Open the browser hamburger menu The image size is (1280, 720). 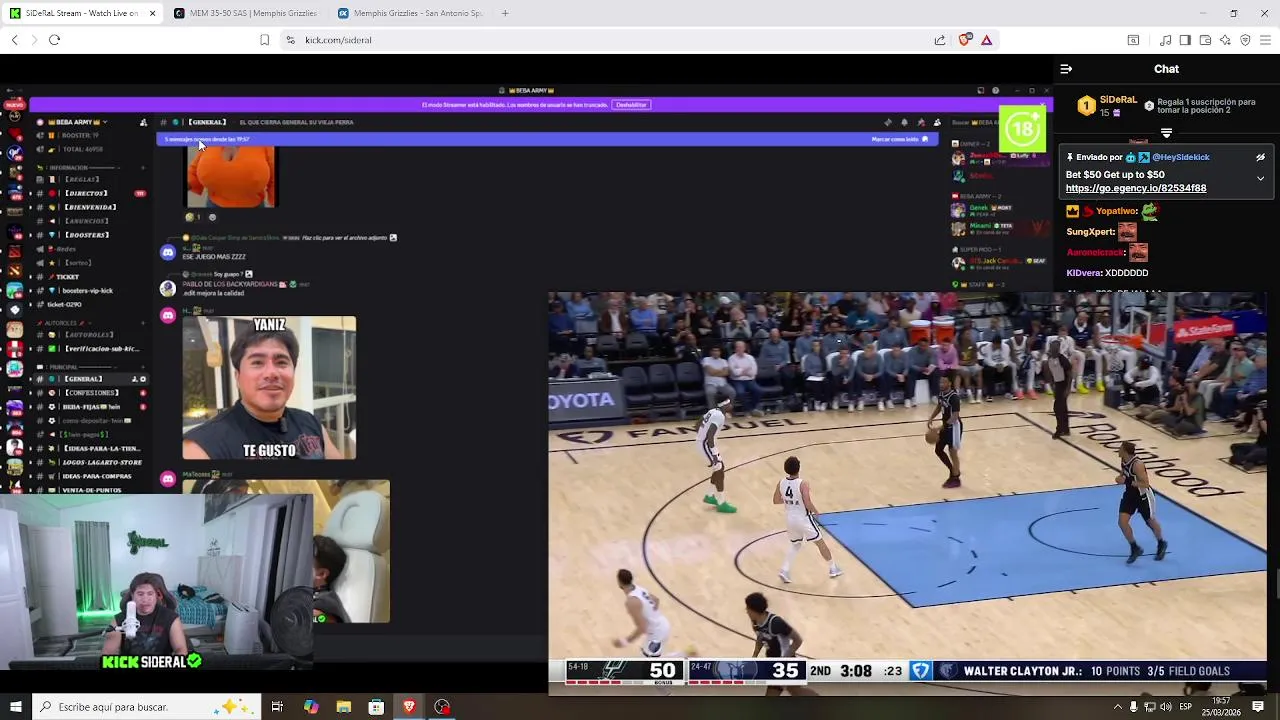pyautogui.click(x=1265, y=40)
